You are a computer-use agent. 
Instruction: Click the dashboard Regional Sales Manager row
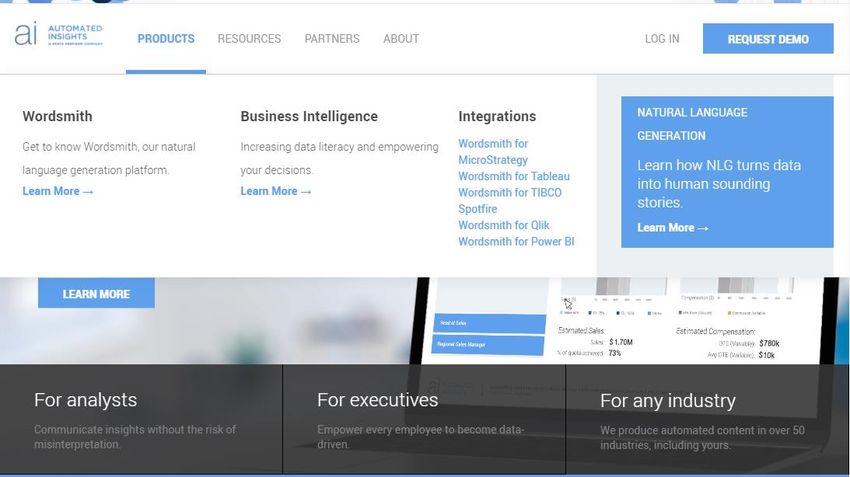point(488,345)
